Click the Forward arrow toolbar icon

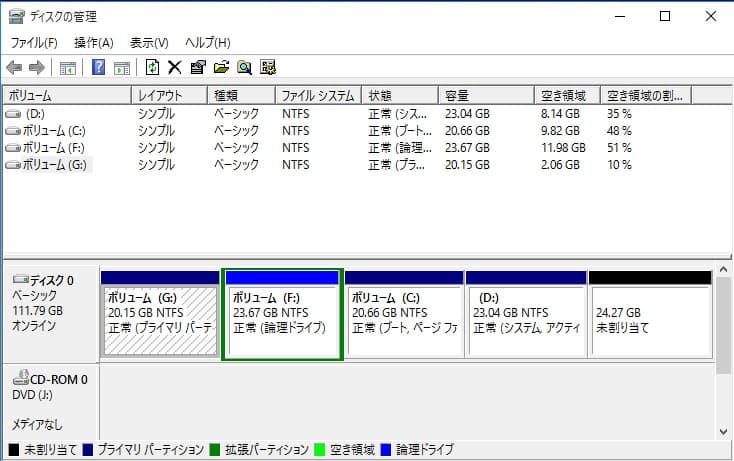37,68
